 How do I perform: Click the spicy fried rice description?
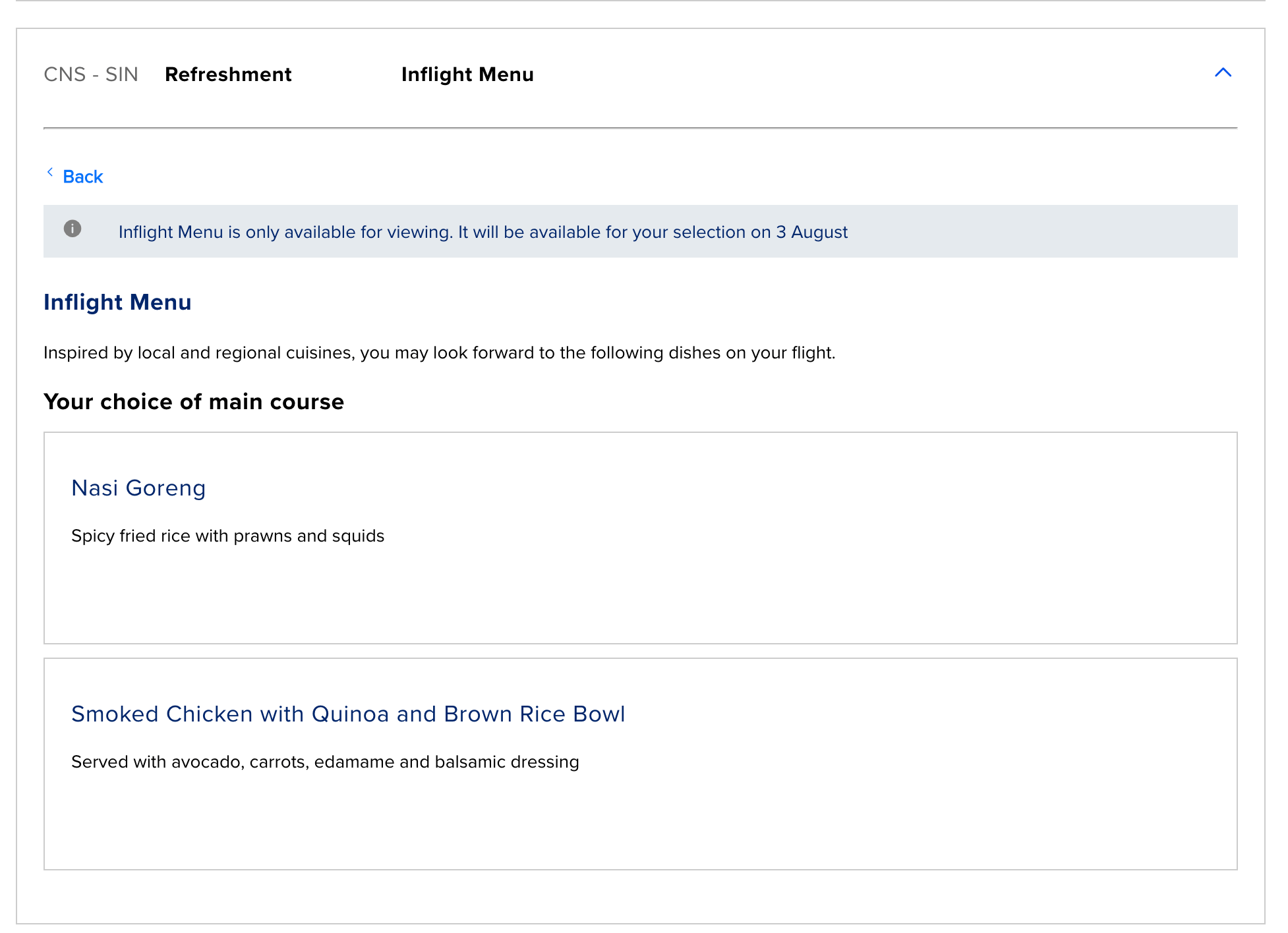click(227, 536)
